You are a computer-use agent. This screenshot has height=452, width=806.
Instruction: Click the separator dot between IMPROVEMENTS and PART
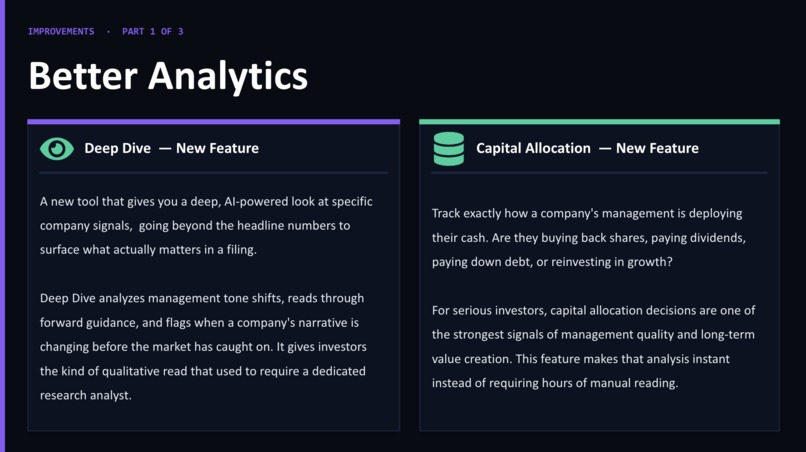pyautogui.click(x=108, y=31)
